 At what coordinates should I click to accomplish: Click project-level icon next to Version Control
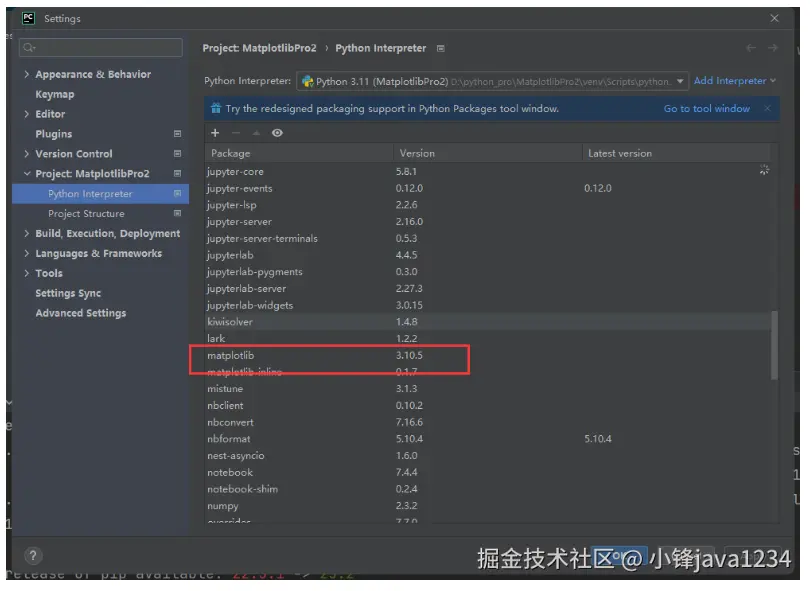coord(177,154)
